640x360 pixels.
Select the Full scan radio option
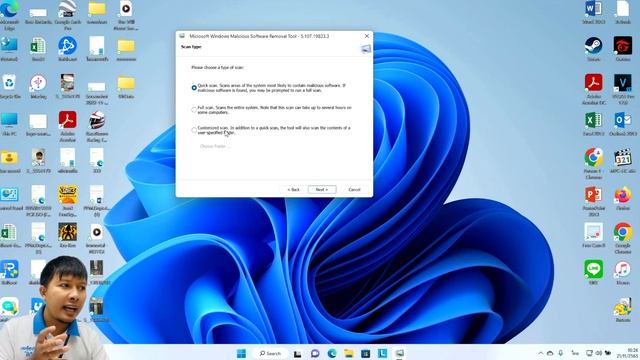(x=194, y=110)
